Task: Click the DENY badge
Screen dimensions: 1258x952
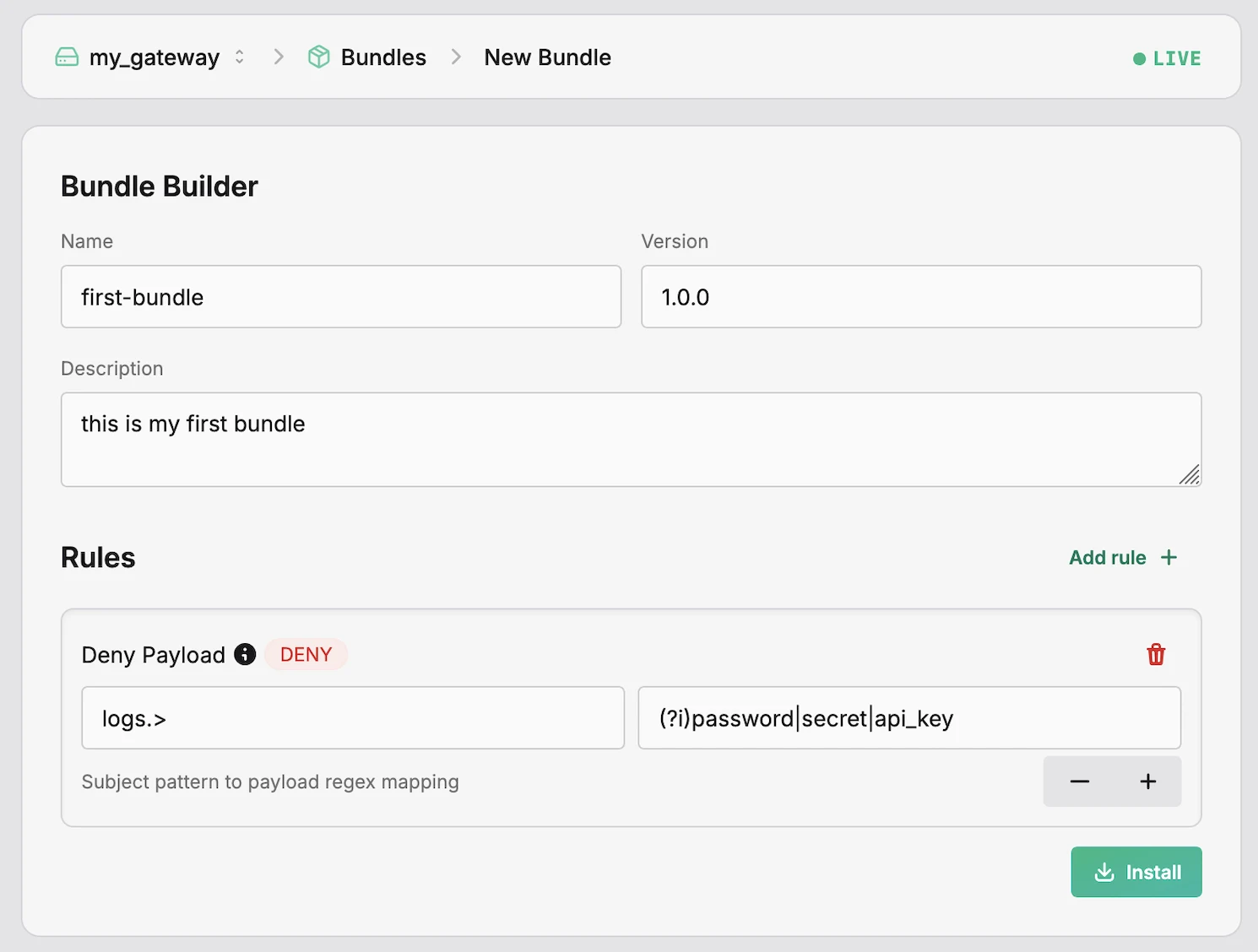Action: pyautogui.click(x=306, y=655)
